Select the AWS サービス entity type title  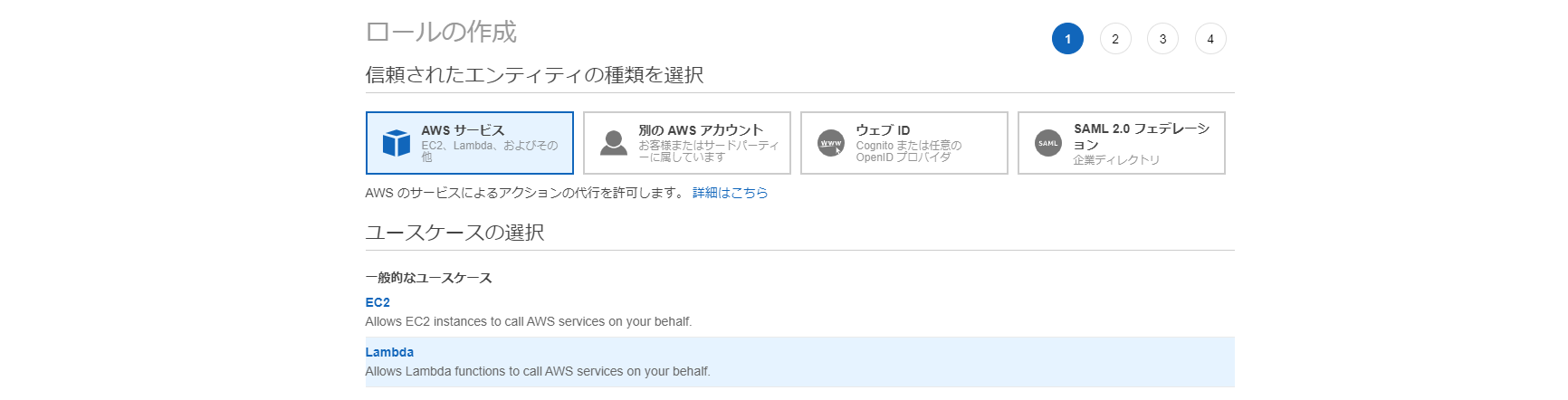[463, 130]
